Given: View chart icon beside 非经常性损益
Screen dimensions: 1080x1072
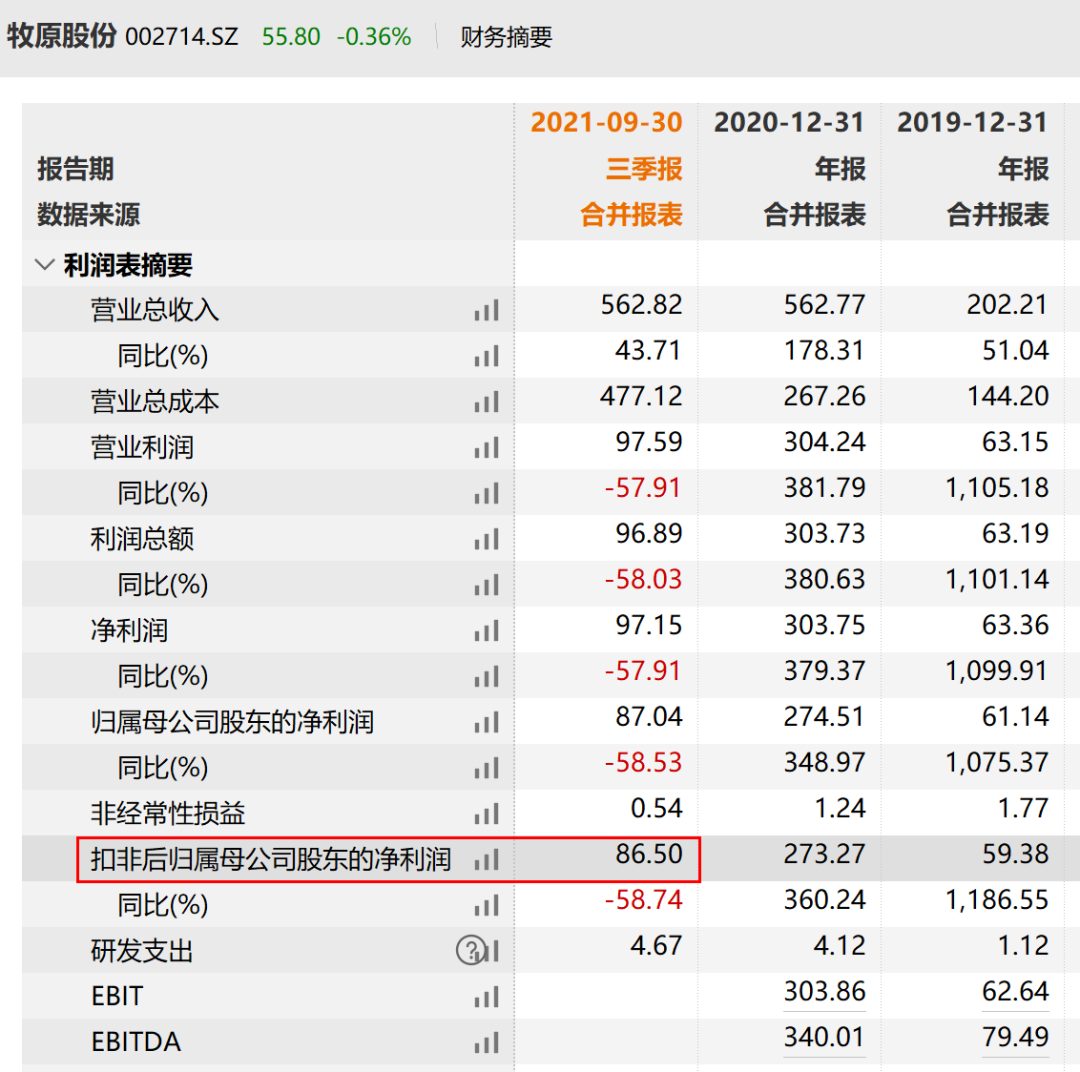Looking at the screenshot, I should coord(486,814).
